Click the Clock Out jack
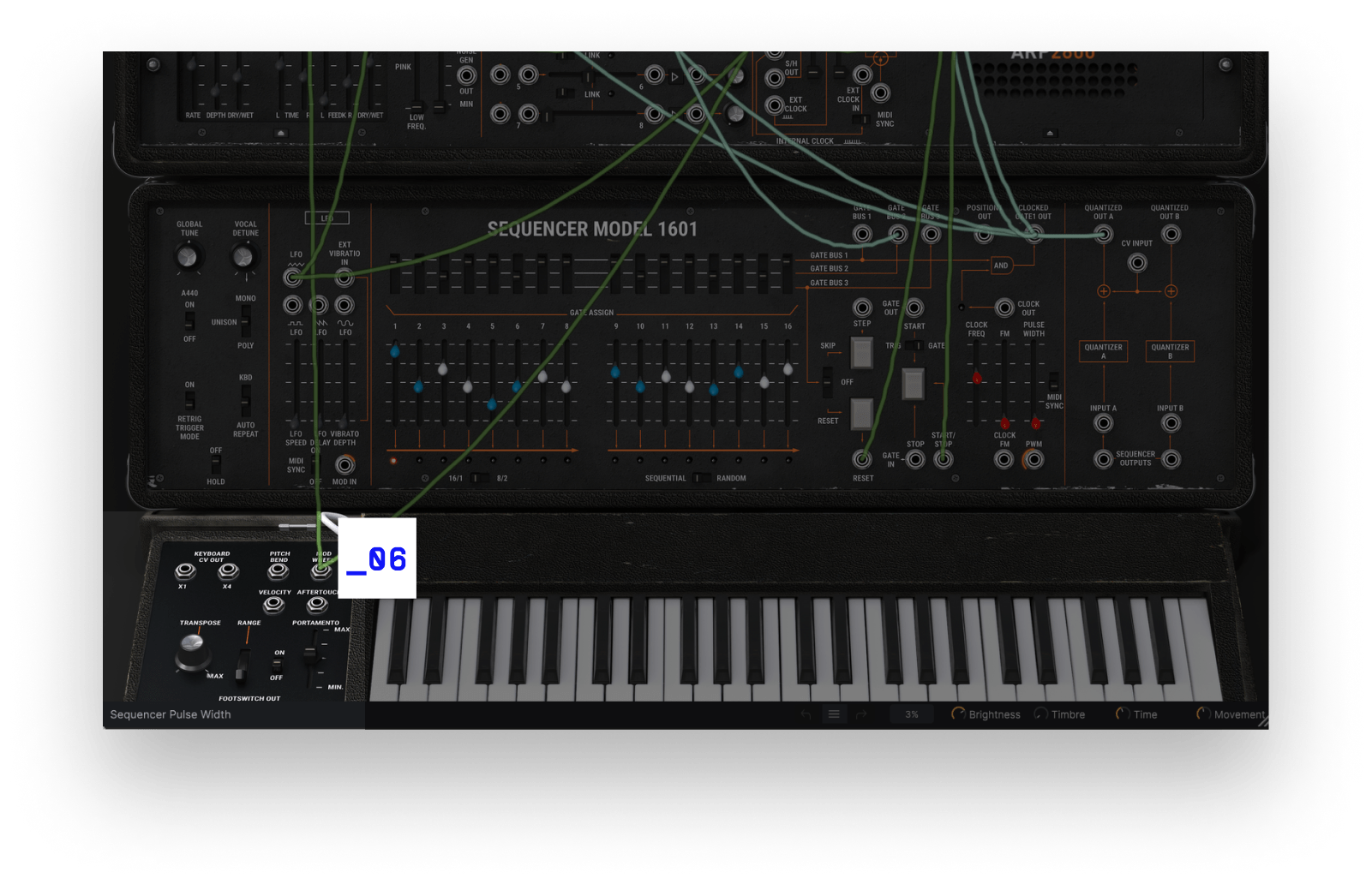Image resolution: width=1372 pixels, height=884 pixels. [x=1004, y=307]
